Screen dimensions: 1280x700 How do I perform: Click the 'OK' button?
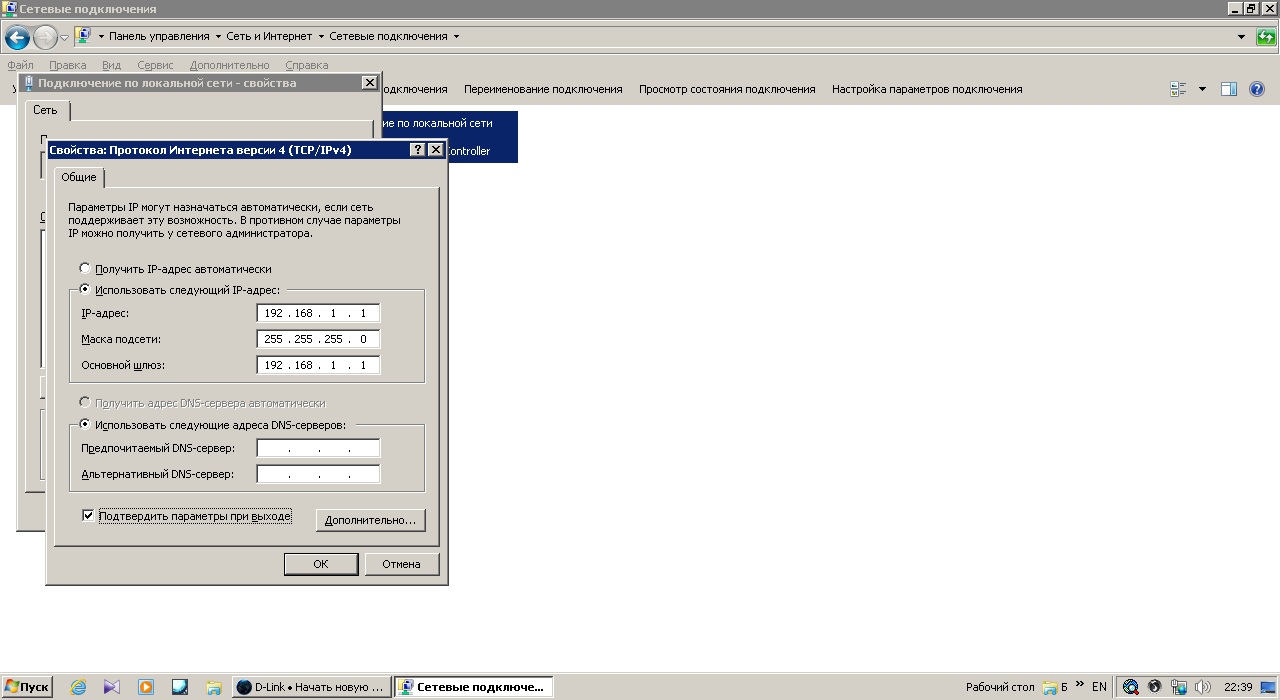pyautogui.click(x=320, y=564)
